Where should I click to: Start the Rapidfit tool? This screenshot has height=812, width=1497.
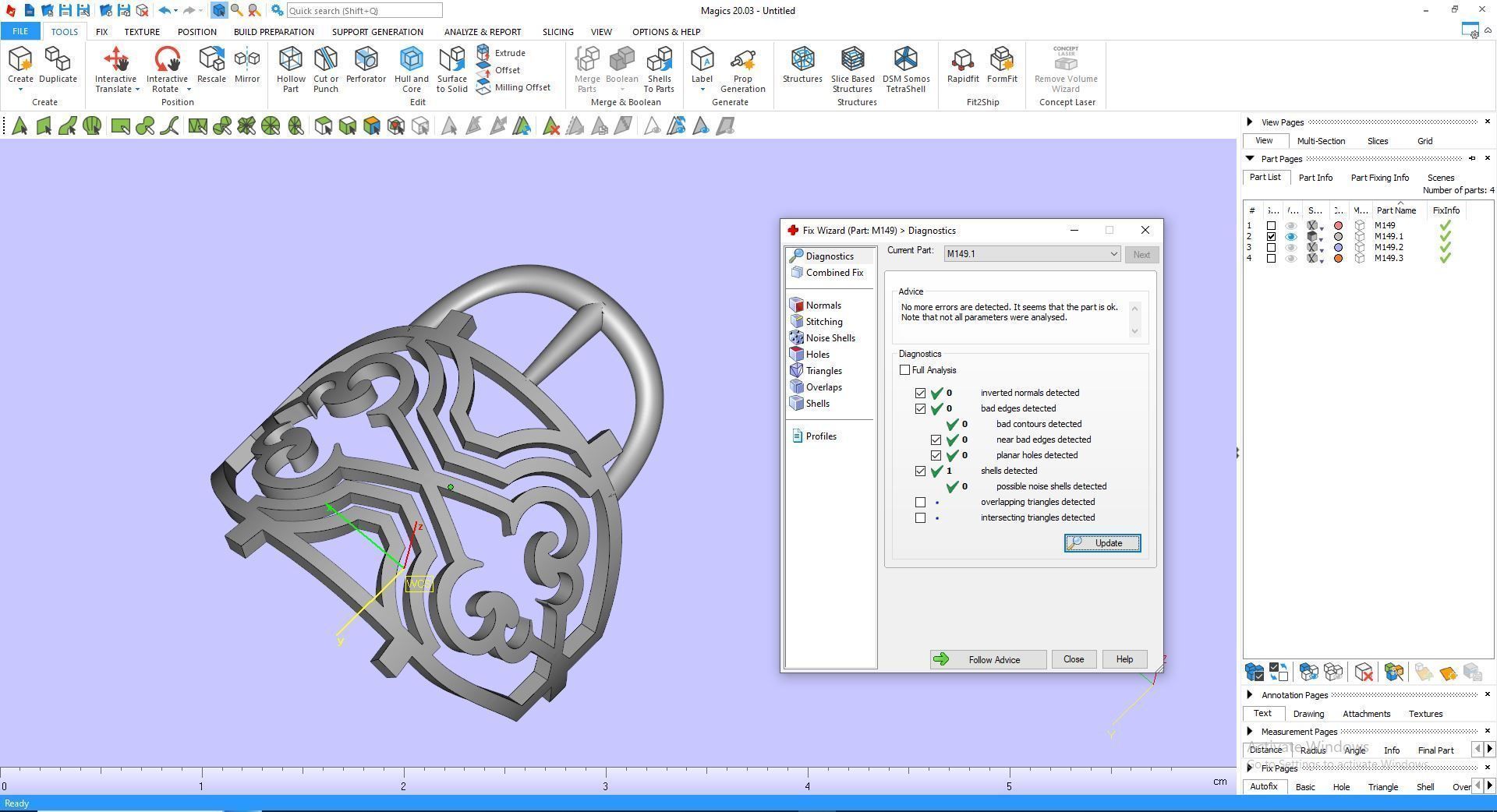(963, 65)
